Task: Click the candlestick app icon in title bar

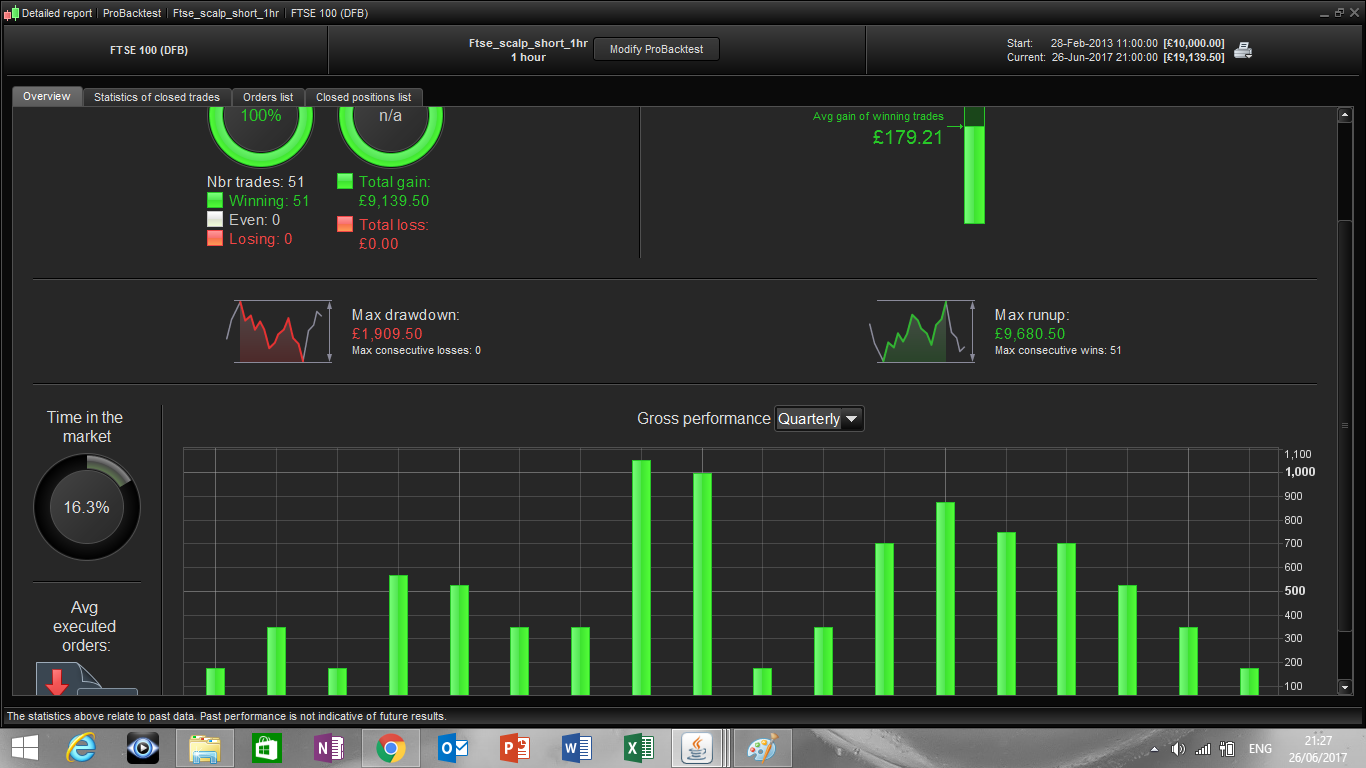Action: 12,13
